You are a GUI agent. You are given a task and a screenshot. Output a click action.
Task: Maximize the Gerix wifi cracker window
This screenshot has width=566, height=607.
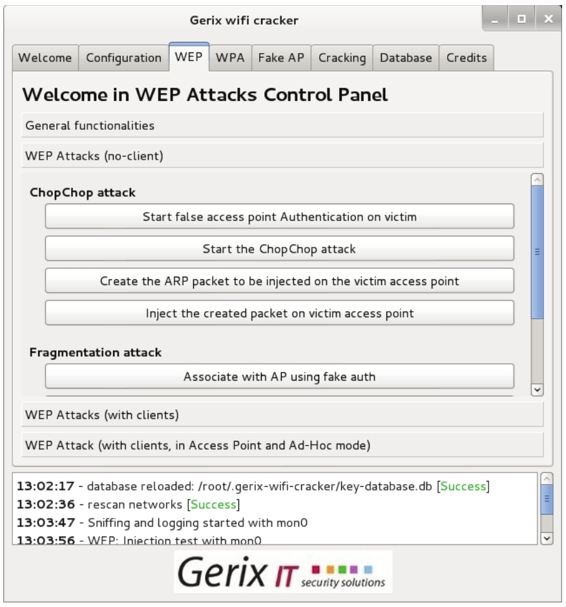521,19
